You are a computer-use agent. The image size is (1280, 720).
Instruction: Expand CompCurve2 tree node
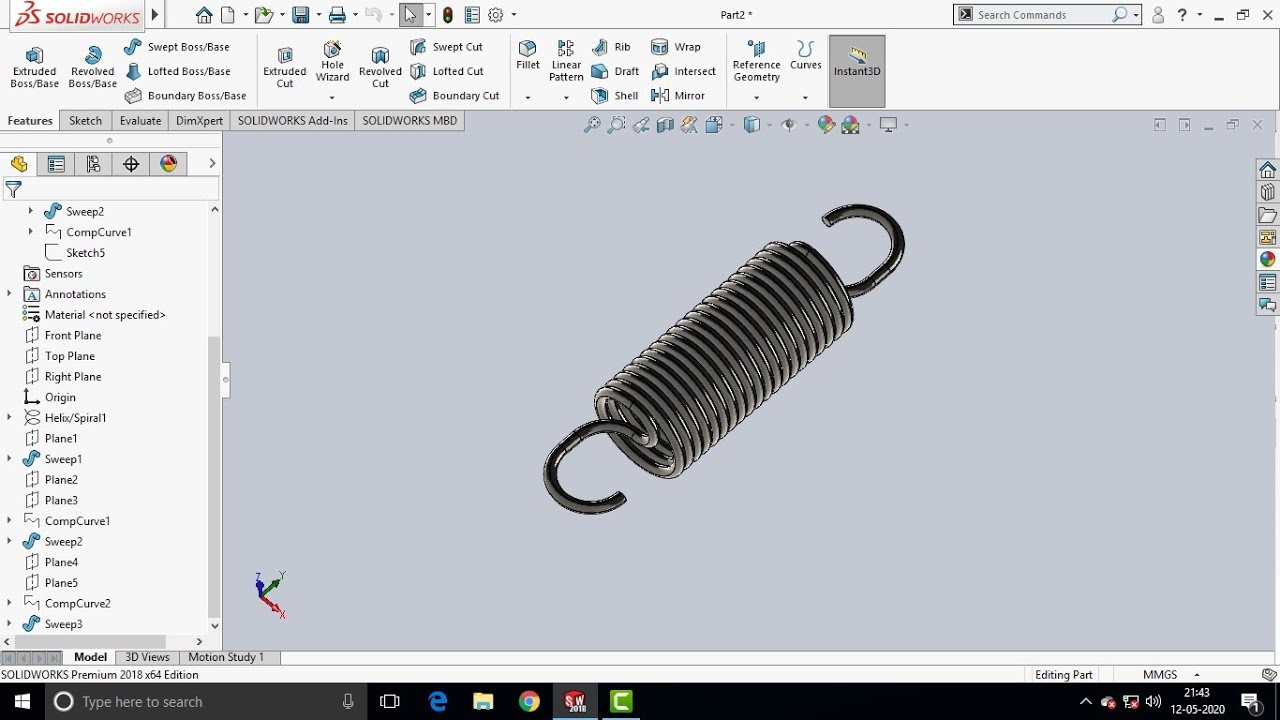pos(10,603)
